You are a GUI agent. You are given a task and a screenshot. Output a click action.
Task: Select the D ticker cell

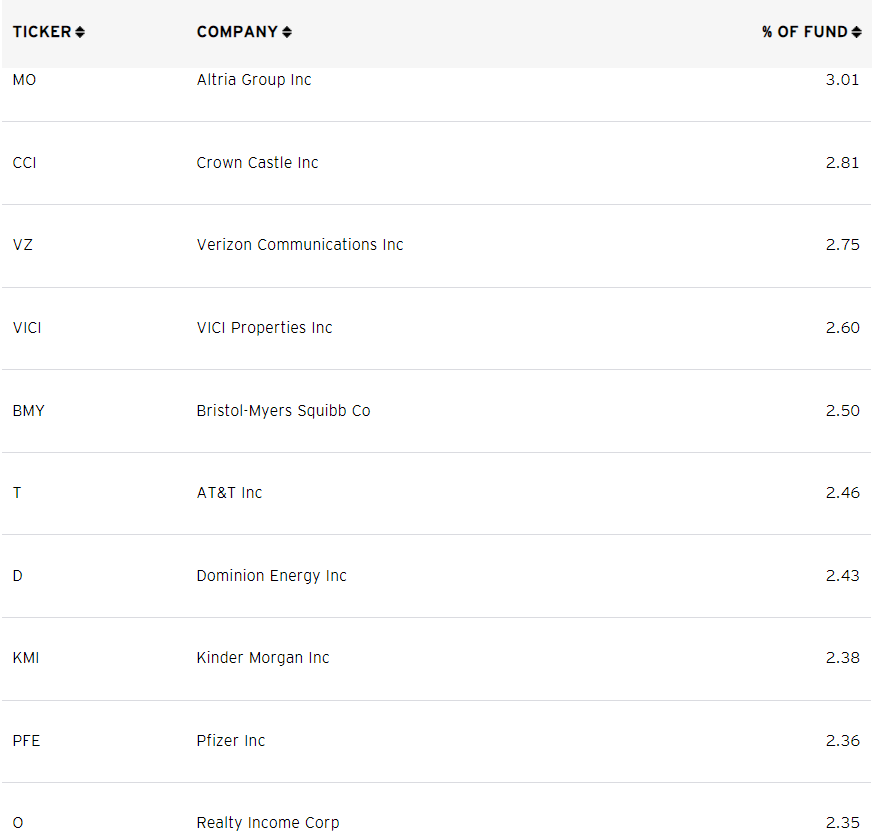pos(17,576)
